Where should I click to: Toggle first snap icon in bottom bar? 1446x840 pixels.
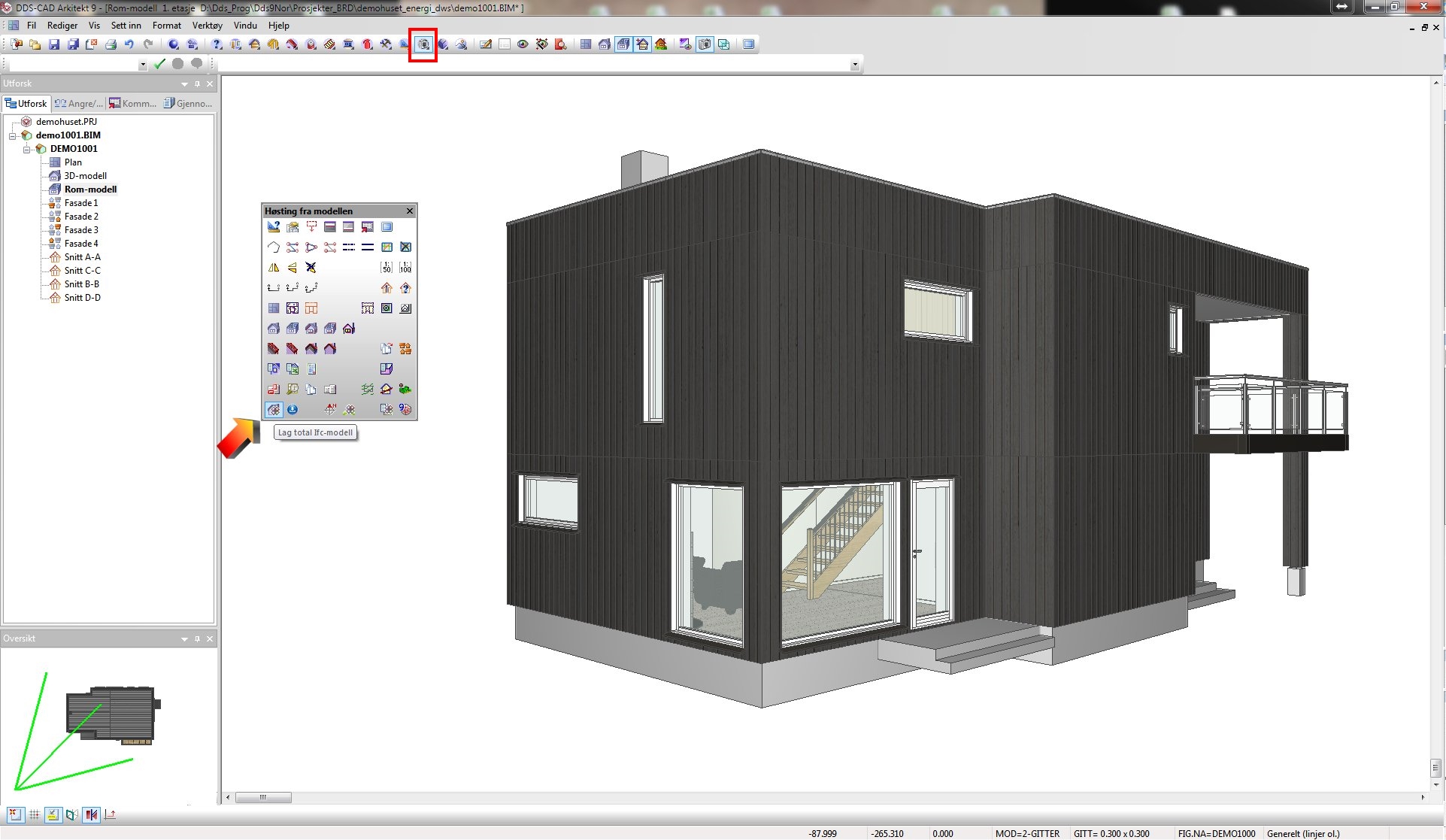pos(15,814)
